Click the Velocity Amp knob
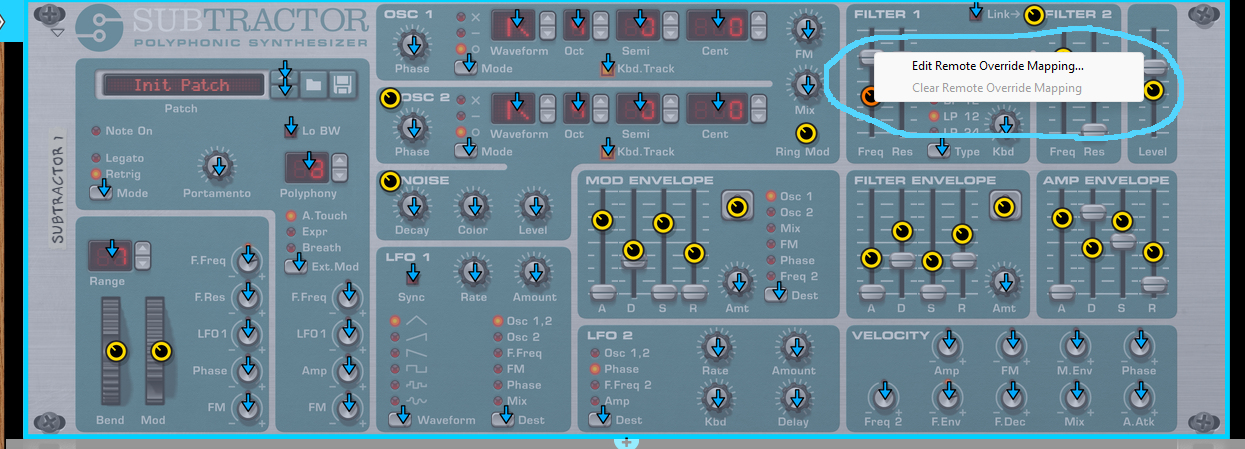The width and height of the screenshot is (1245, 449). (946, 346)
